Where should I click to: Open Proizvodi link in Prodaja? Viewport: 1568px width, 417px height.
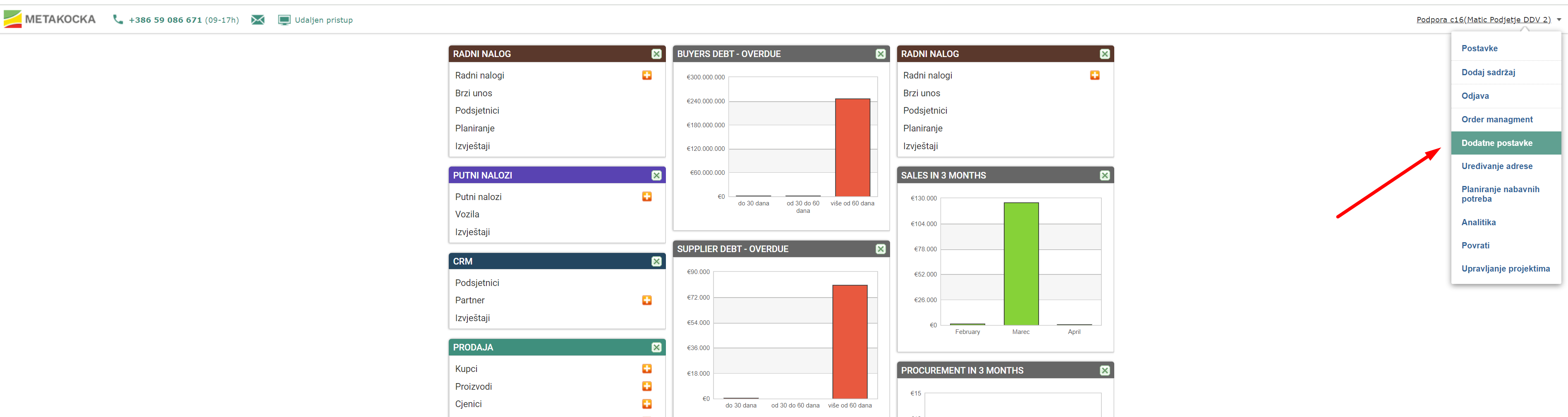click(473, 386)
